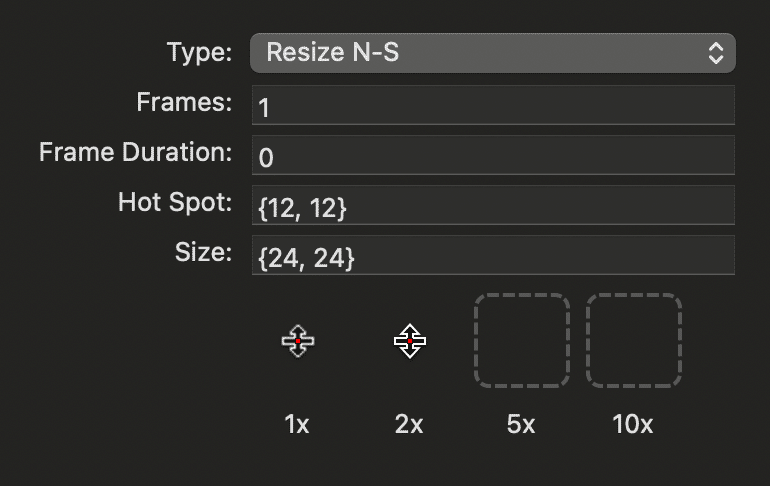
Task: Select the empty 10x image slot
Action: click(634, 341)
